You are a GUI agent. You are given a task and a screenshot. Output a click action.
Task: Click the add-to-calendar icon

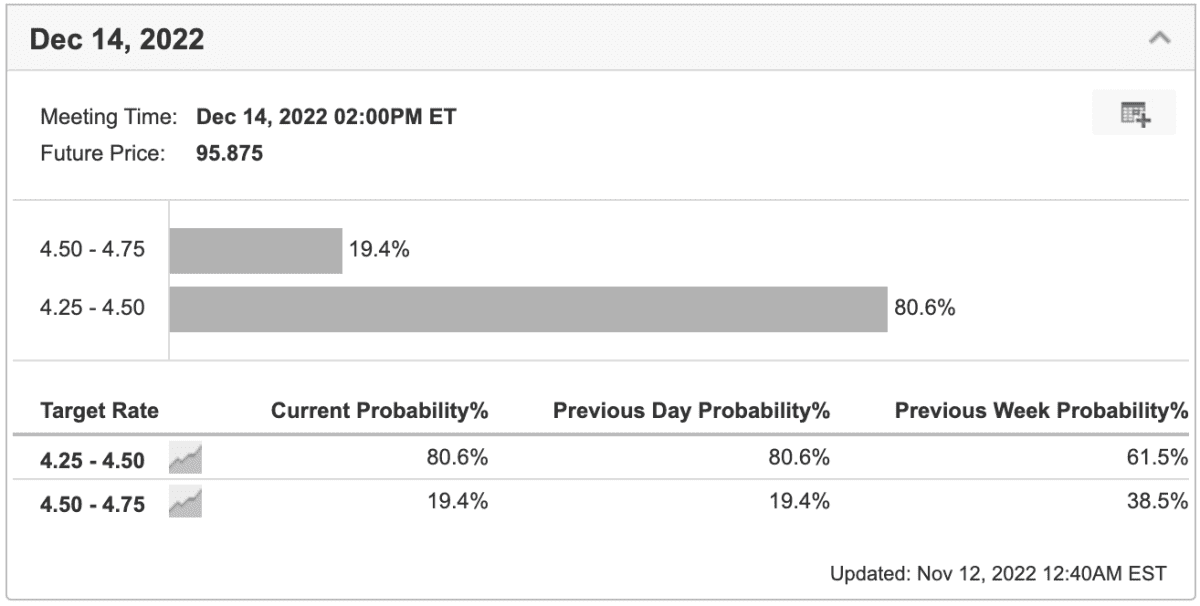point(1135,114)
